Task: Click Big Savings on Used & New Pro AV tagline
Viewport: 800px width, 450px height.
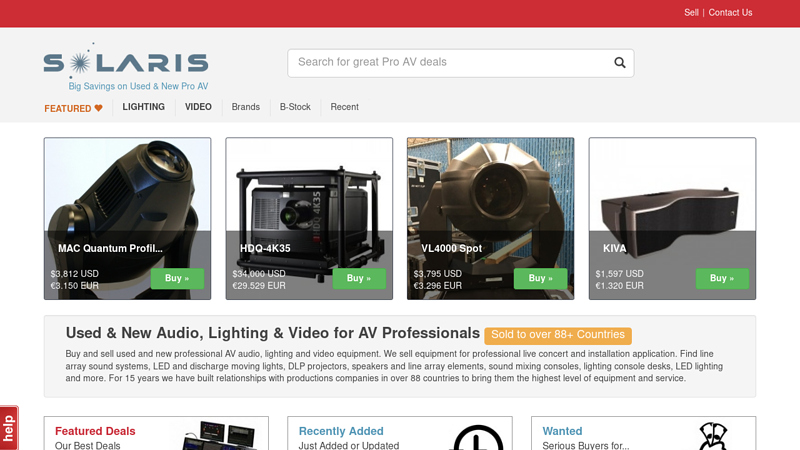Action: pyautogui.click(x=138, y=86)
